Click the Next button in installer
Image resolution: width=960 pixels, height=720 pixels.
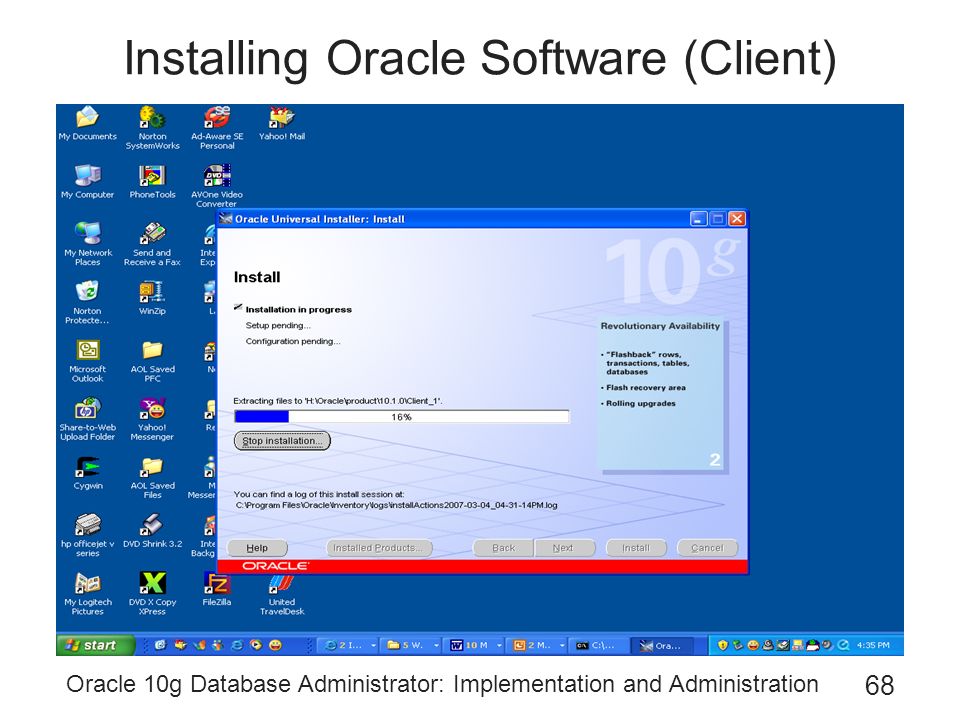(x=564, y=548)
